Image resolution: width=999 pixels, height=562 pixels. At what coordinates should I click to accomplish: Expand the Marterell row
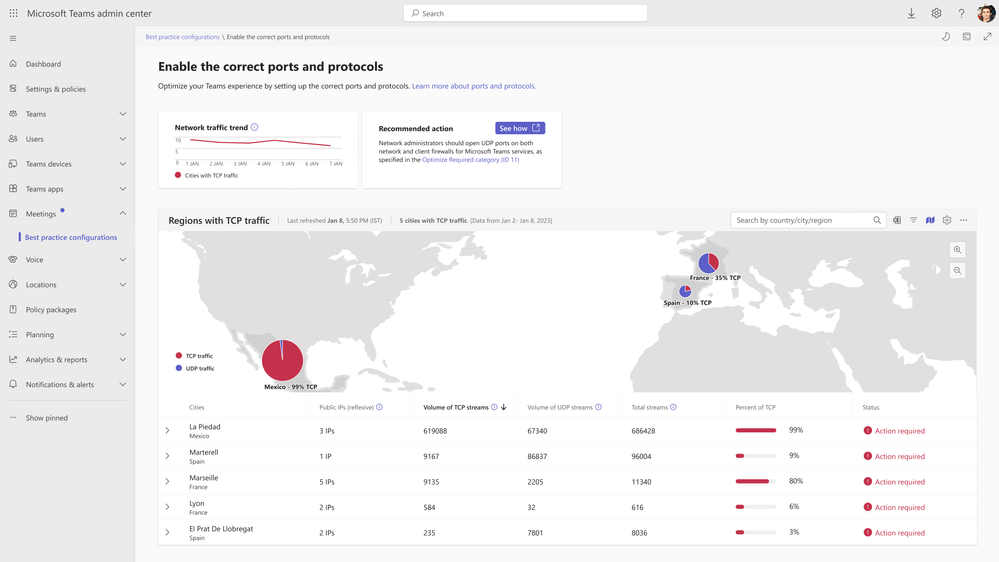[168, 456]
